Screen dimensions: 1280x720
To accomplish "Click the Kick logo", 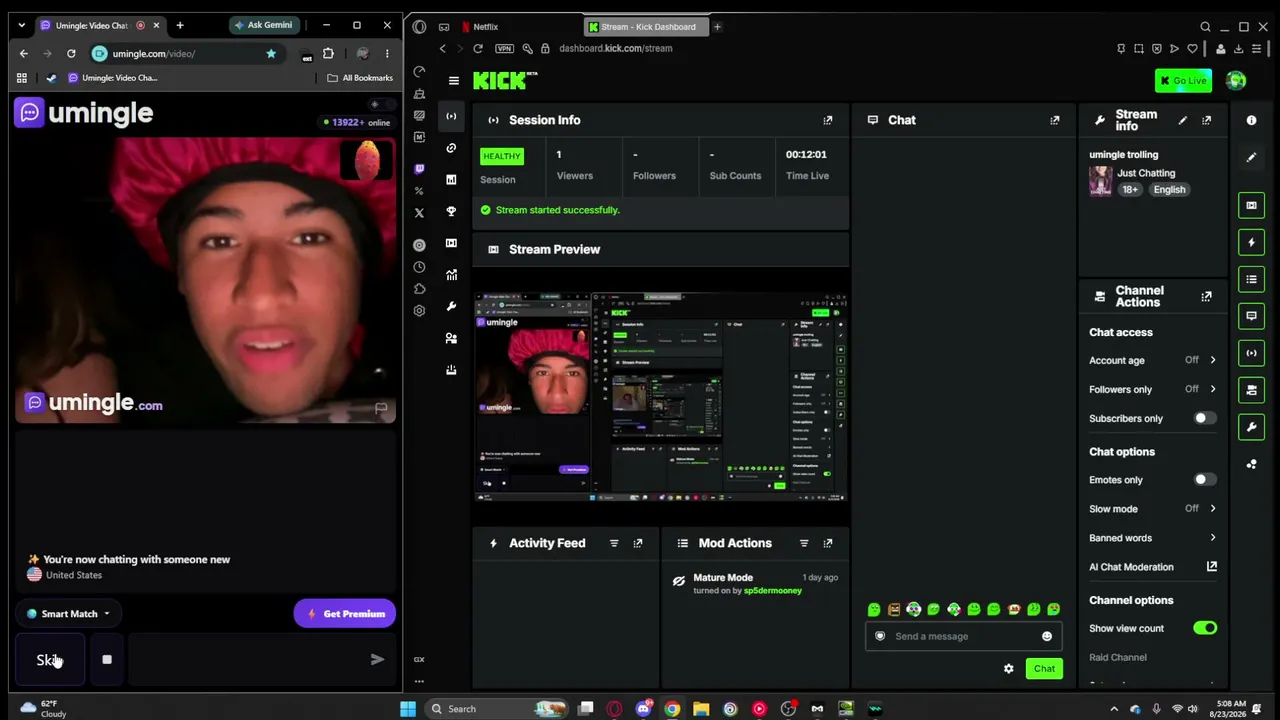I will click(505, 81).
